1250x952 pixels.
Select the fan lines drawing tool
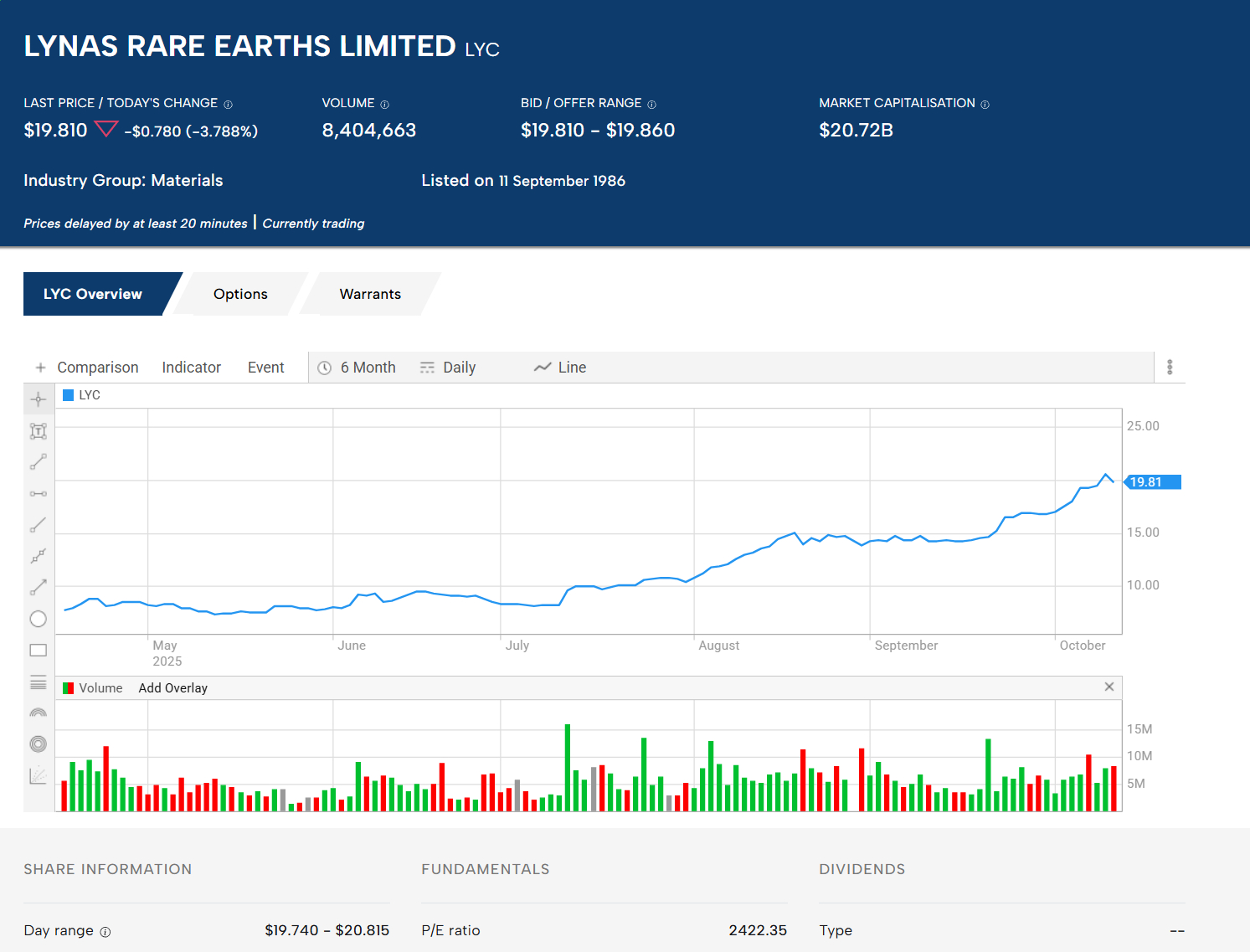pos(39,775)
